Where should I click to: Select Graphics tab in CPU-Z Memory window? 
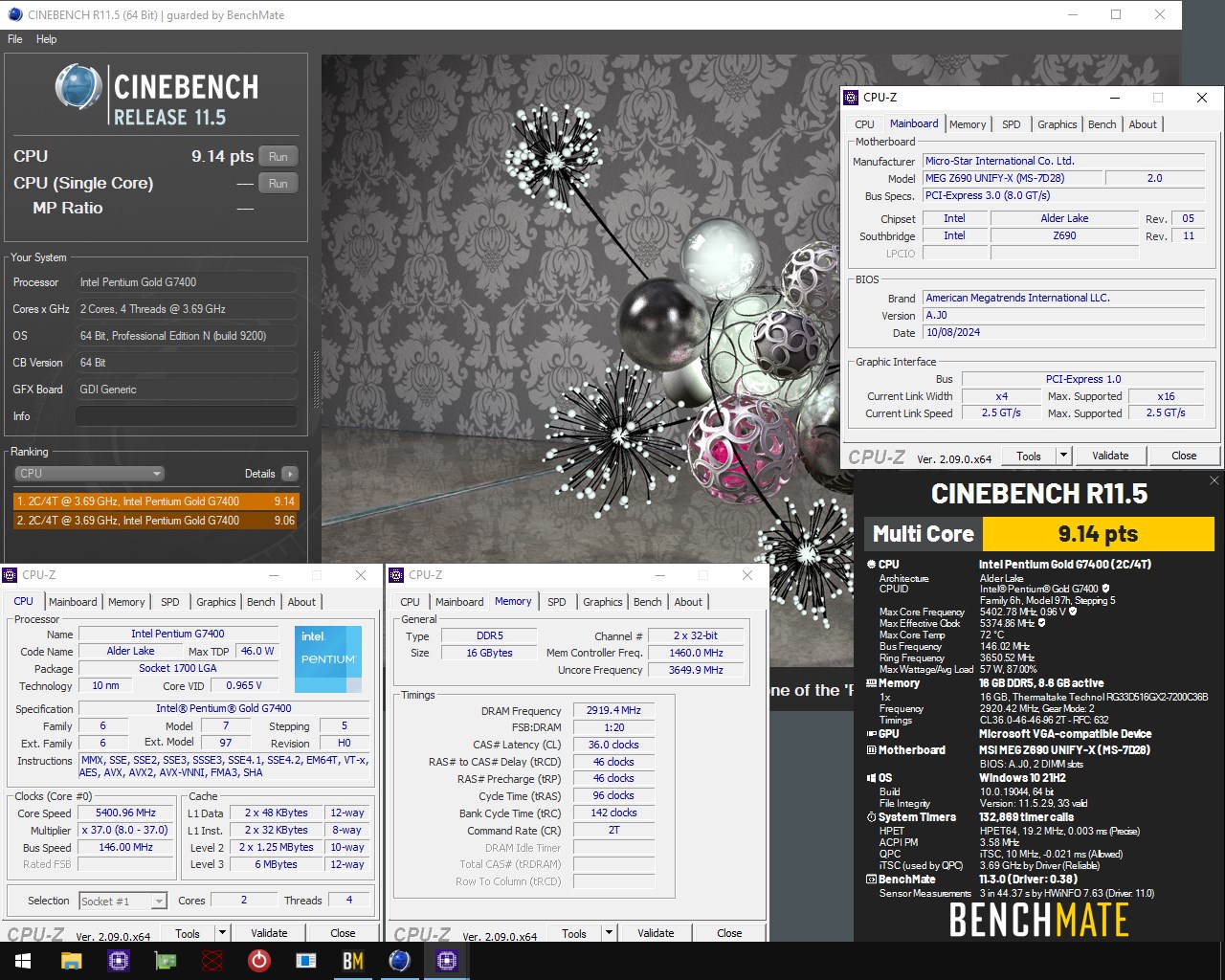click(603, 602)
